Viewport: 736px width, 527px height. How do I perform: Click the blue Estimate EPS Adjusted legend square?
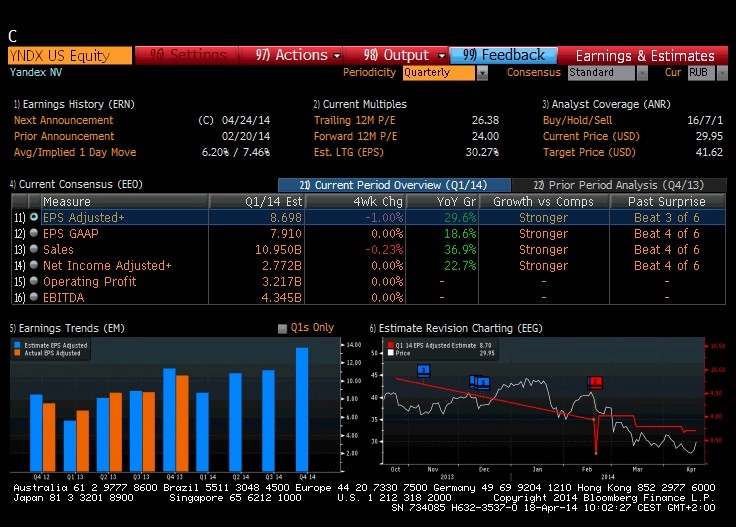point(17,345)
